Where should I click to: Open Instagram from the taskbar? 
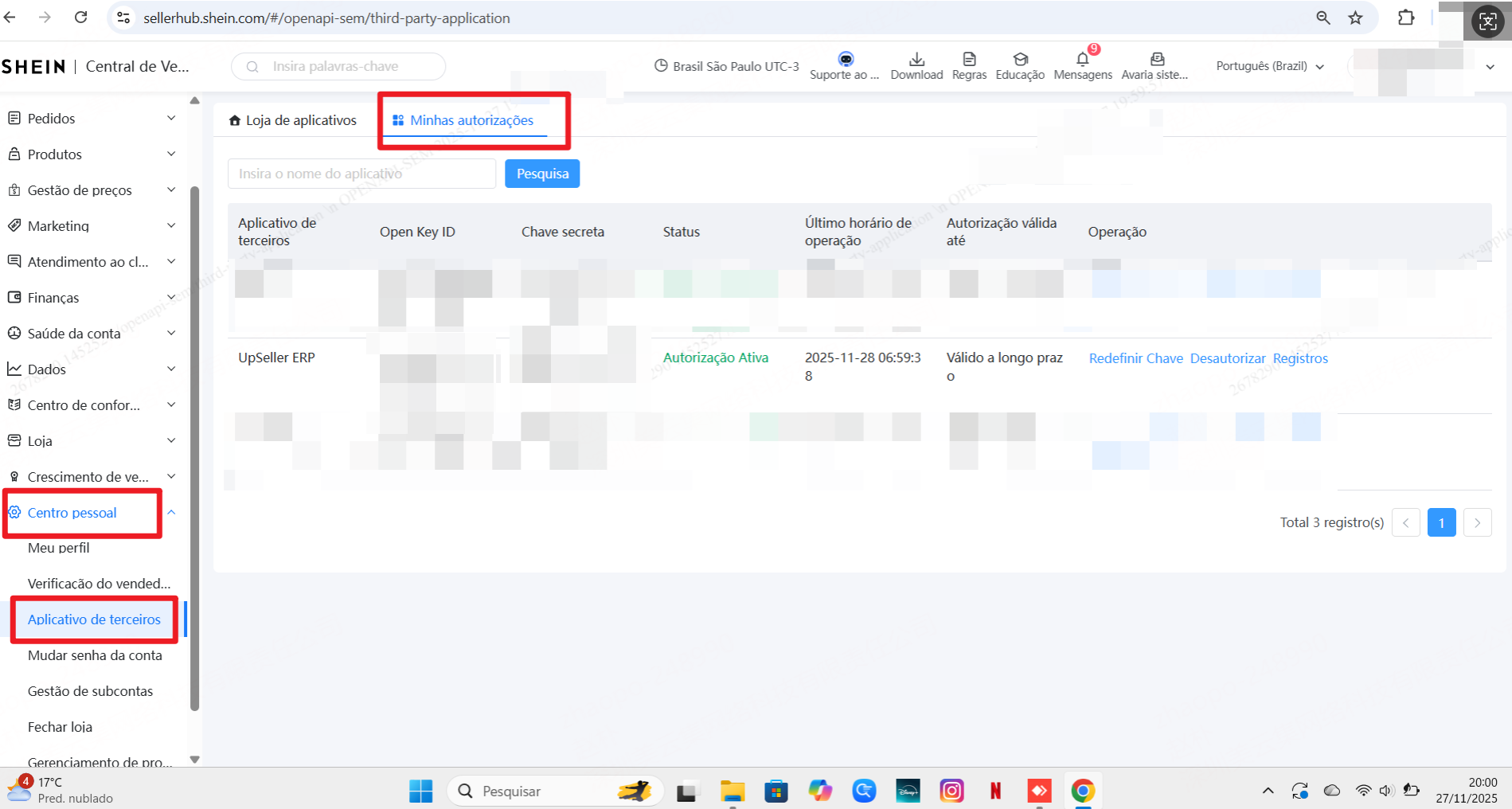point(951,791)
